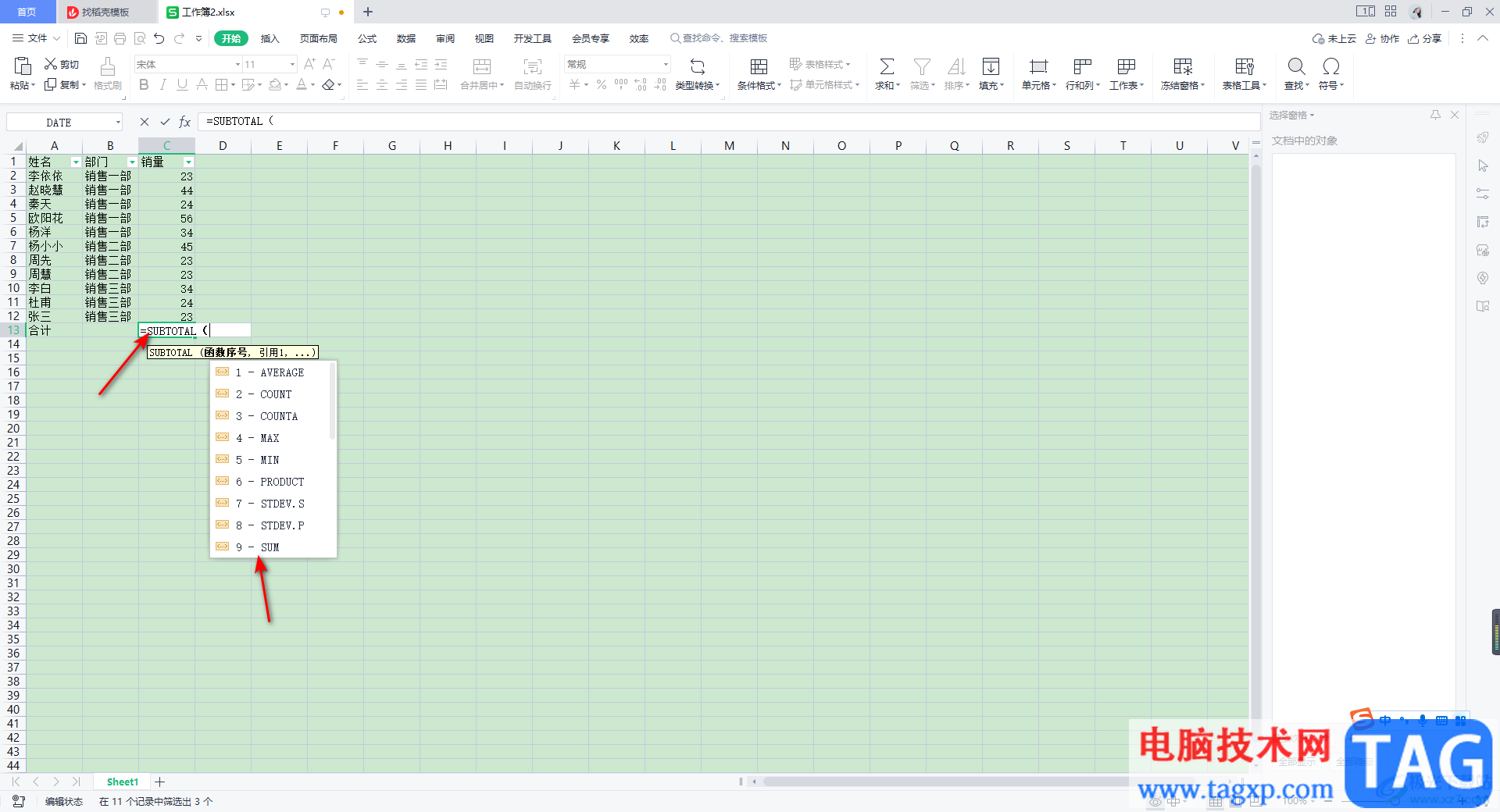Open the 公式 ribbon tab

point(367,38)
